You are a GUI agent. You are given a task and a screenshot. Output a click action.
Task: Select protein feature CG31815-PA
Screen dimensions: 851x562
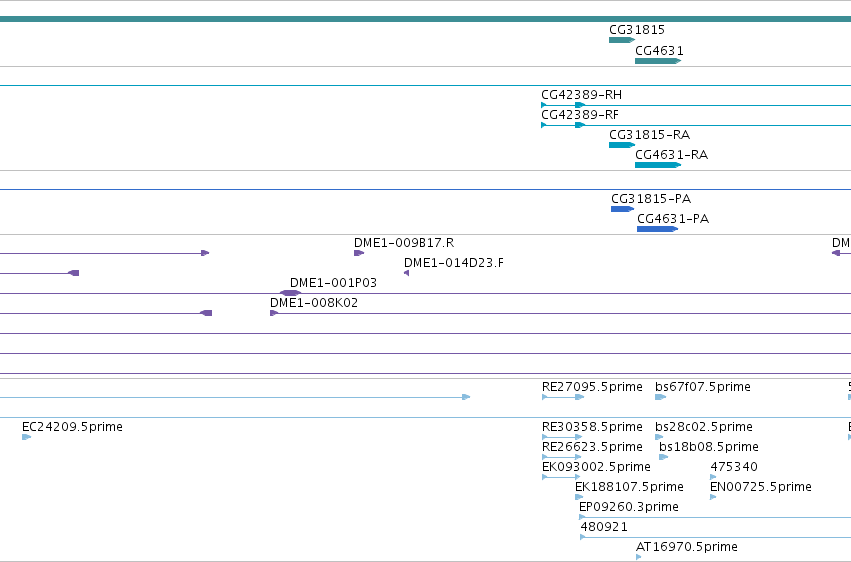pyautogui.click(x=651, y=199)
